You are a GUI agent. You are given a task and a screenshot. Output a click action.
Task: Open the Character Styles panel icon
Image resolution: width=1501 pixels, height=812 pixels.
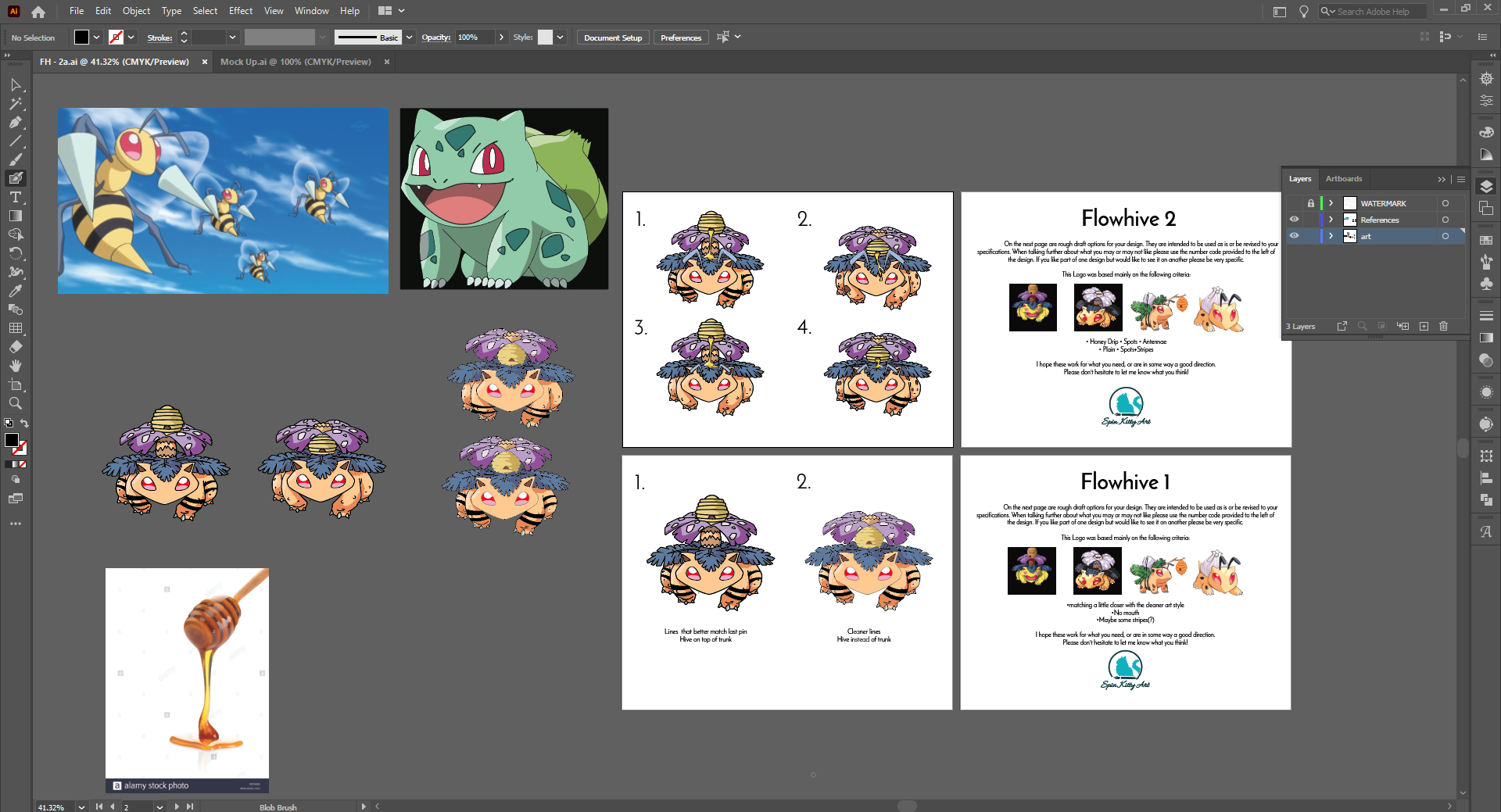[x=1486, y=531]
